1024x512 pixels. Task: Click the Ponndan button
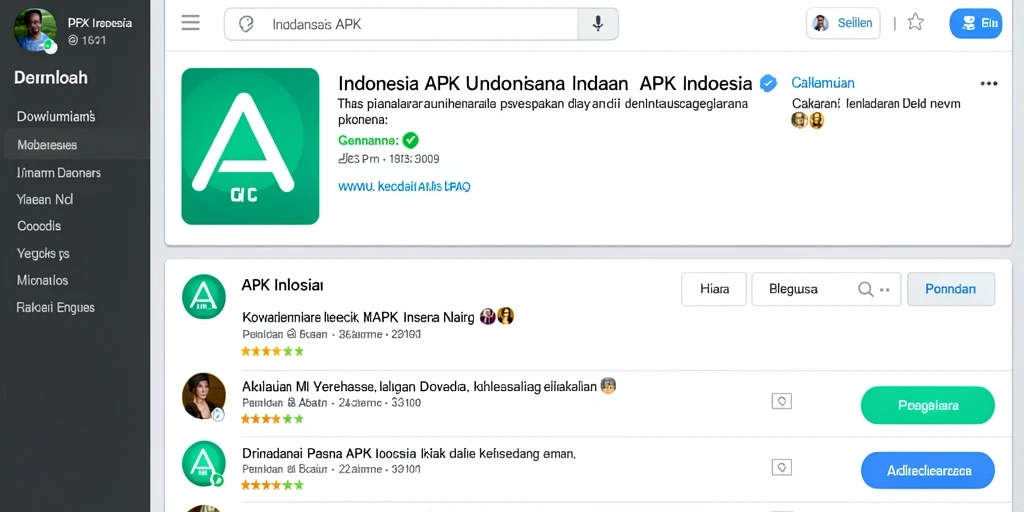click(x=951, y=289)
